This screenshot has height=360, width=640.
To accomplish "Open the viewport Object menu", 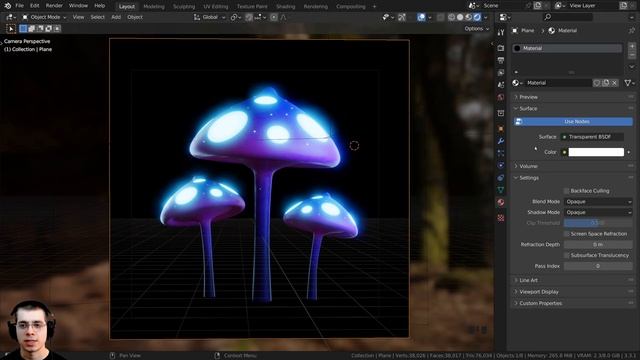I will (135, 17).
